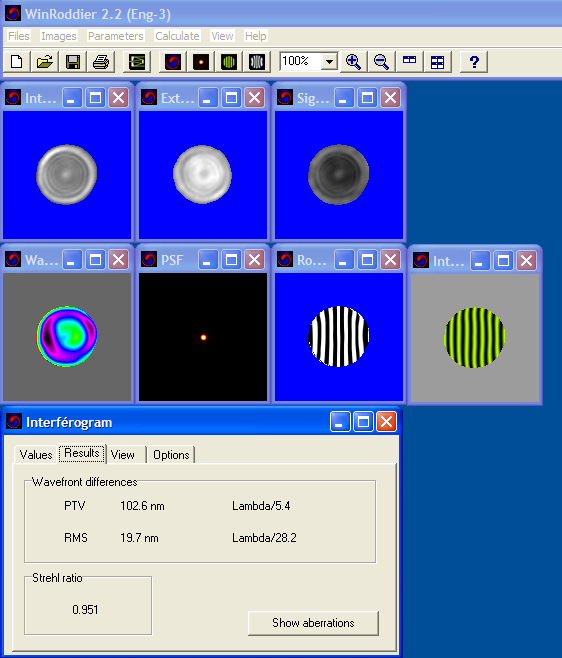Click the Help question mark icon
This screenshot has width=562, height=658.
[x=474, y=62]
